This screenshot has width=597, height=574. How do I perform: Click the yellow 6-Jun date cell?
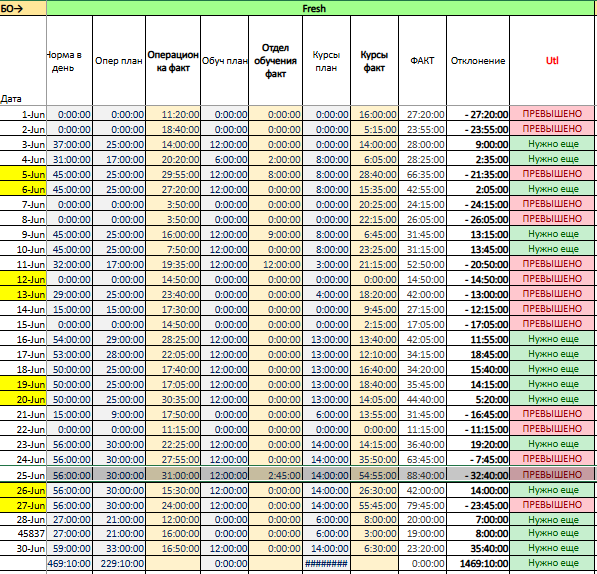coord(23,189)
